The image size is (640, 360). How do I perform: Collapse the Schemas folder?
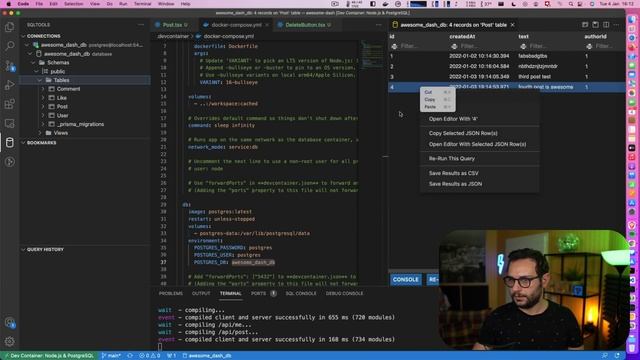[x=33, y=62]
